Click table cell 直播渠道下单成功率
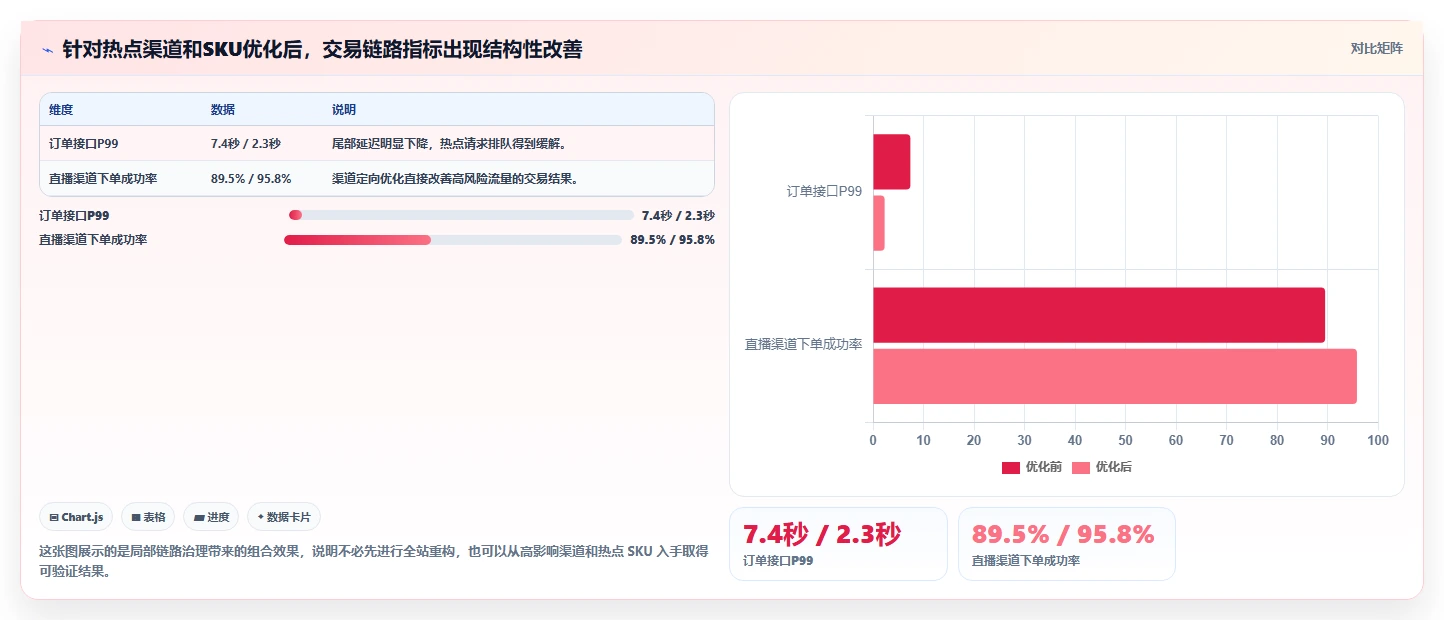This screenshot has height=620, width=1444. coord(103,179)
